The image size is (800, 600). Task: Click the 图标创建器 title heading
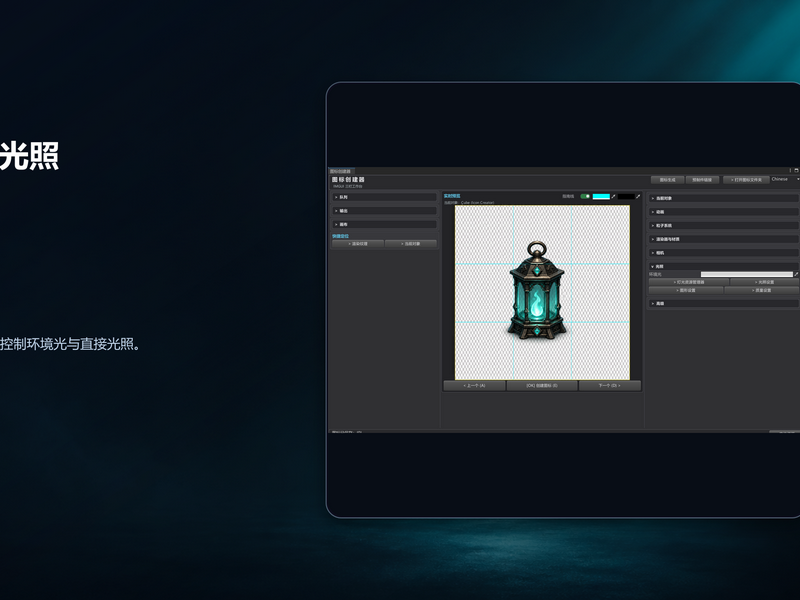(348, 180)
